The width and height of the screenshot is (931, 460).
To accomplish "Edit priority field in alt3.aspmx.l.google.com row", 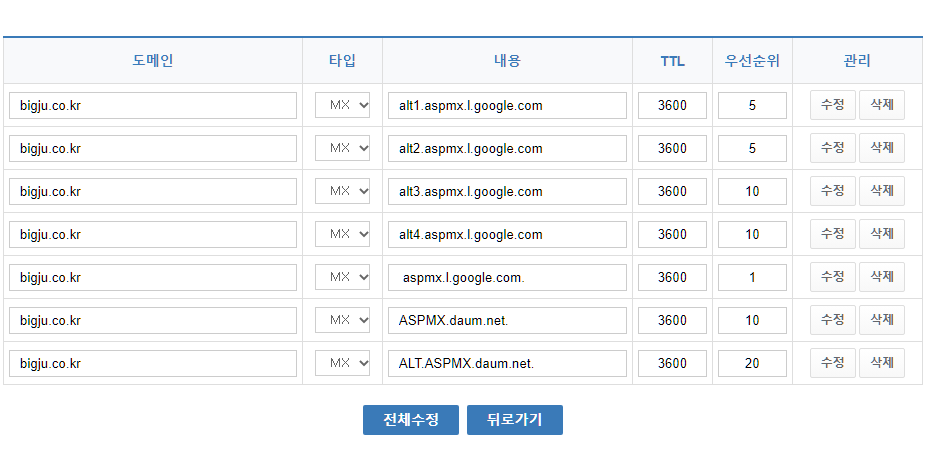I will (x=752, y=191).
